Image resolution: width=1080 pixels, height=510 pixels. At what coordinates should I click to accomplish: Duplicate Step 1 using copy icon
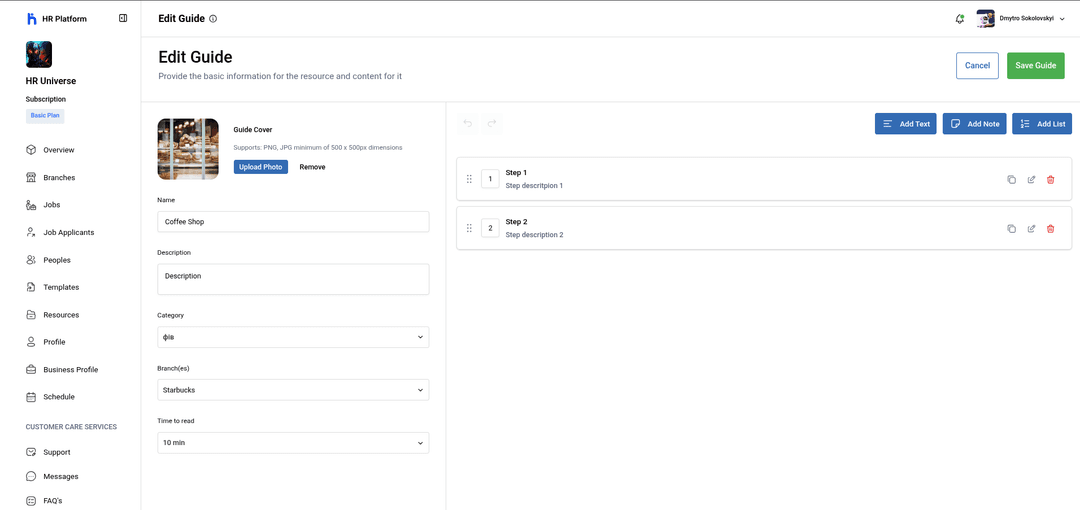click(1011, 179)
